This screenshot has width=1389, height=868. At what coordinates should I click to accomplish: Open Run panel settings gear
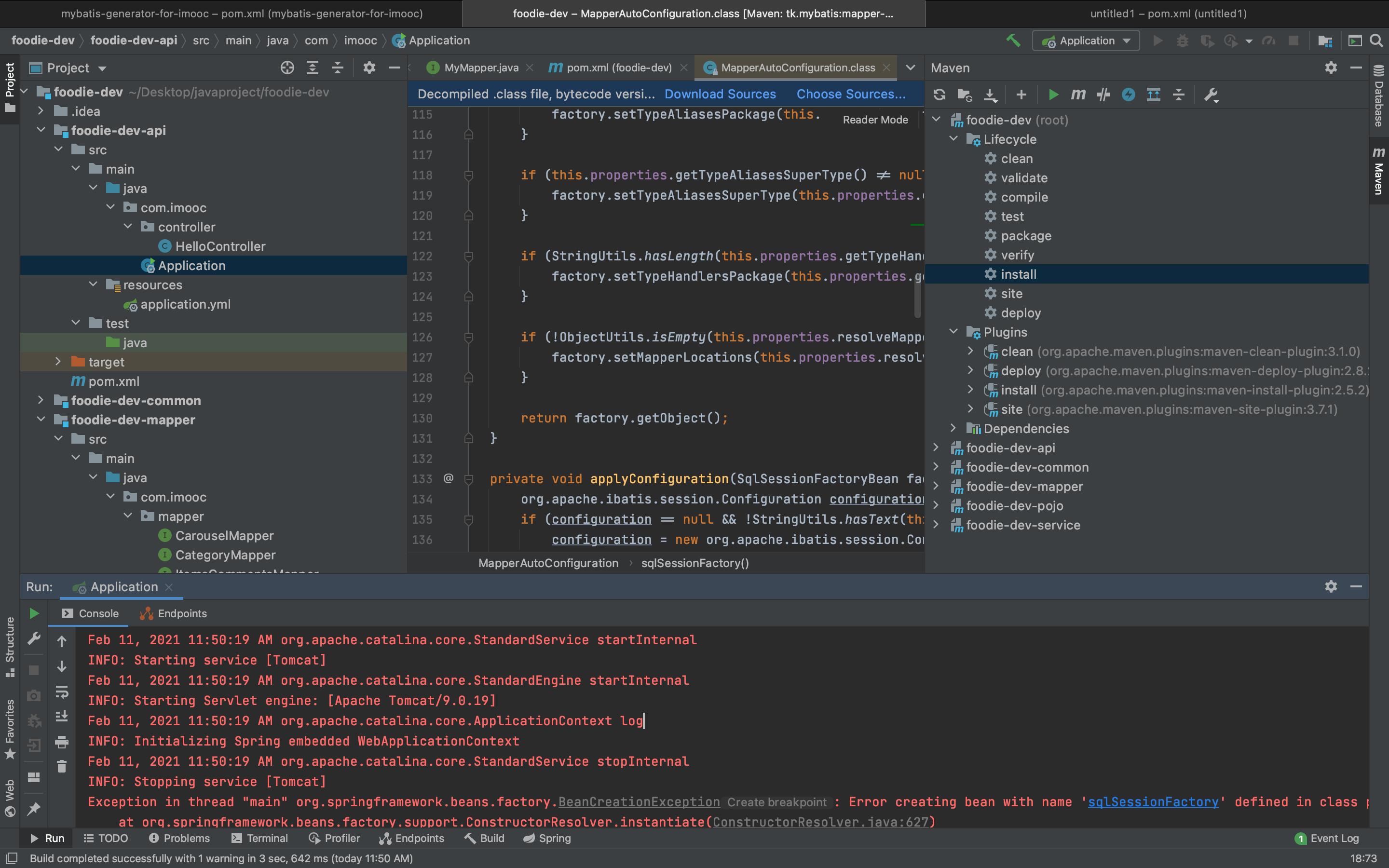tap(1331, 586)
